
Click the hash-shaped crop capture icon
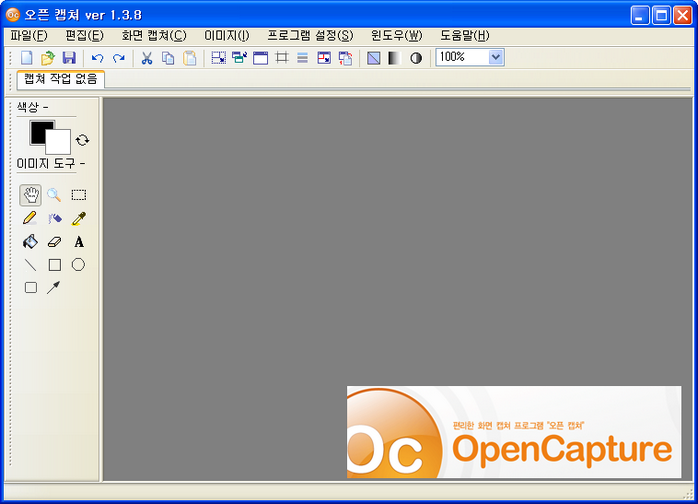click(282, 58)
